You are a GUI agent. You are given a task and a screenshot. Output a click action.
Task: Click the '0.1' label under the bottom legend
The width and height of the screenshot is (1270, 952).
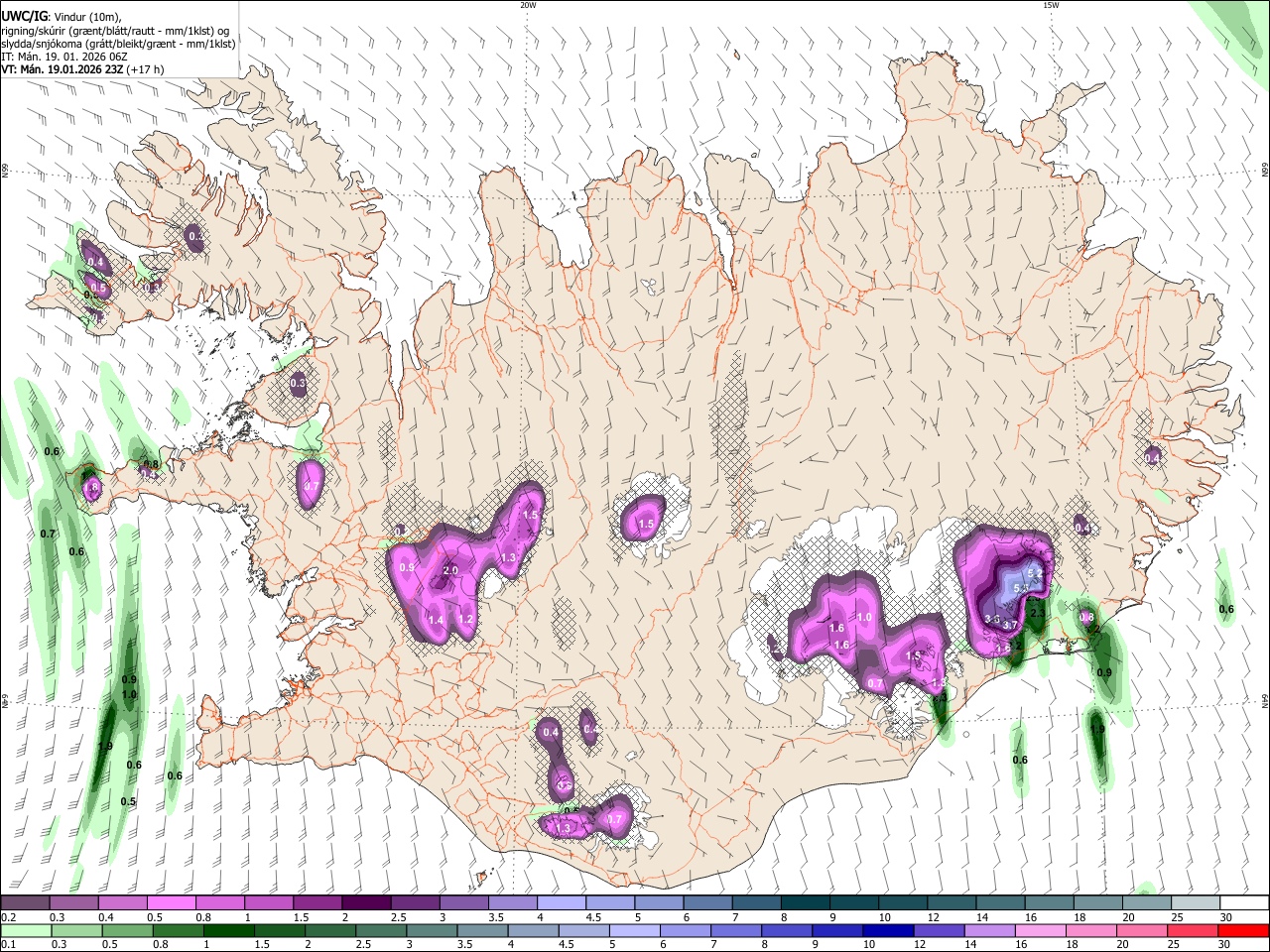coord(8,945)
